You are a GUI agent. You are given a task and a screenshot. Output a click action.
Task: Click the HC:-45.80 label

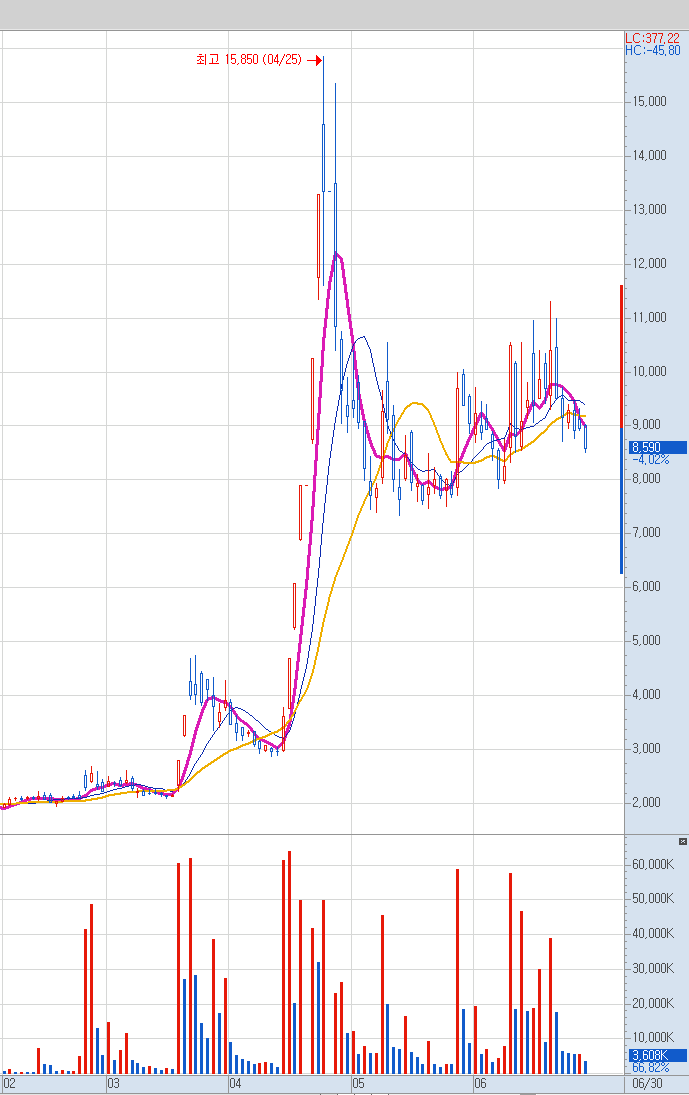click(652, 50)
